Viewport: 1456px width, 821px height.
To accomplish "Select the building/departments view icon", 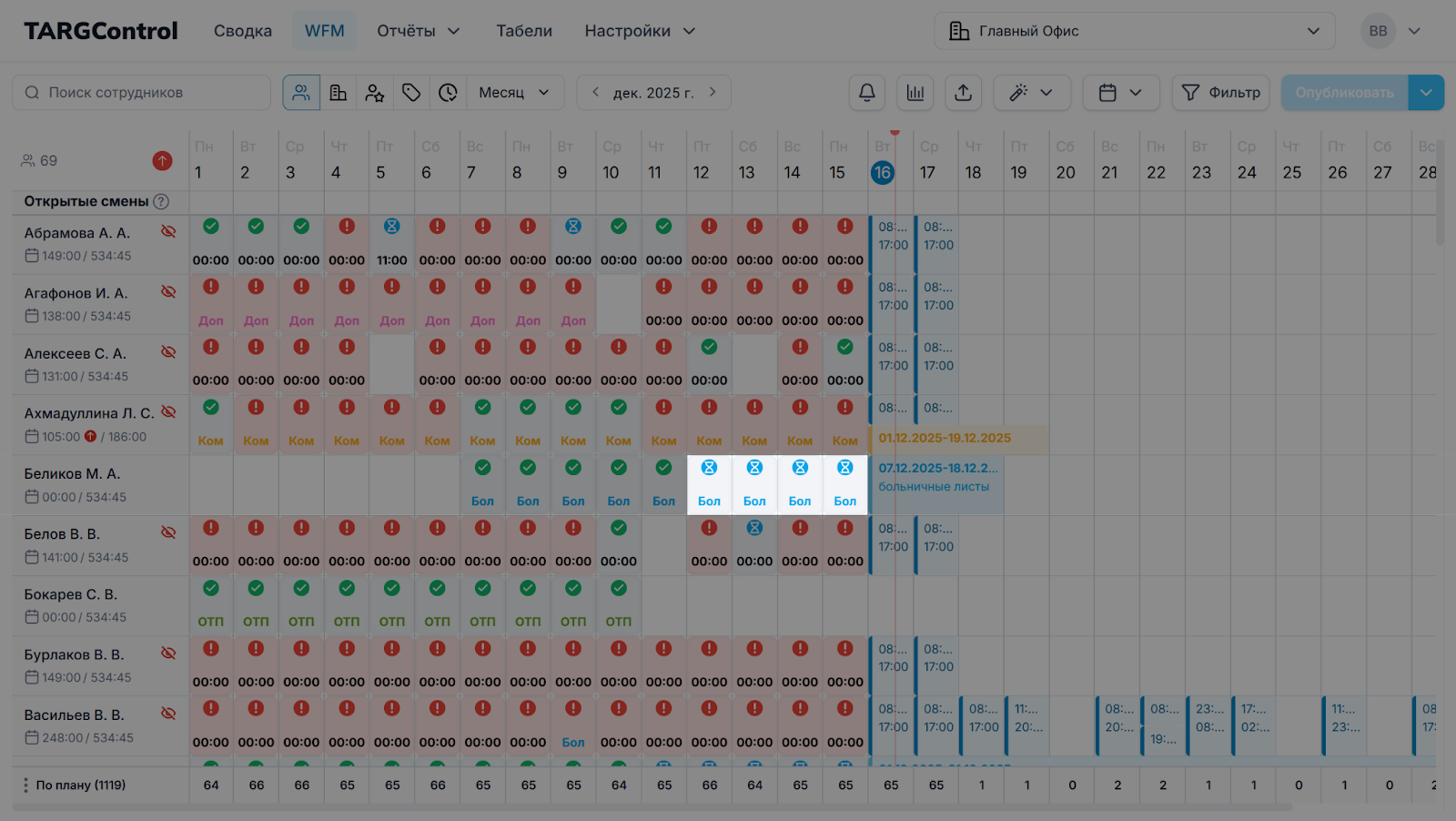I will pyautogui.click(x=339, y=93).
